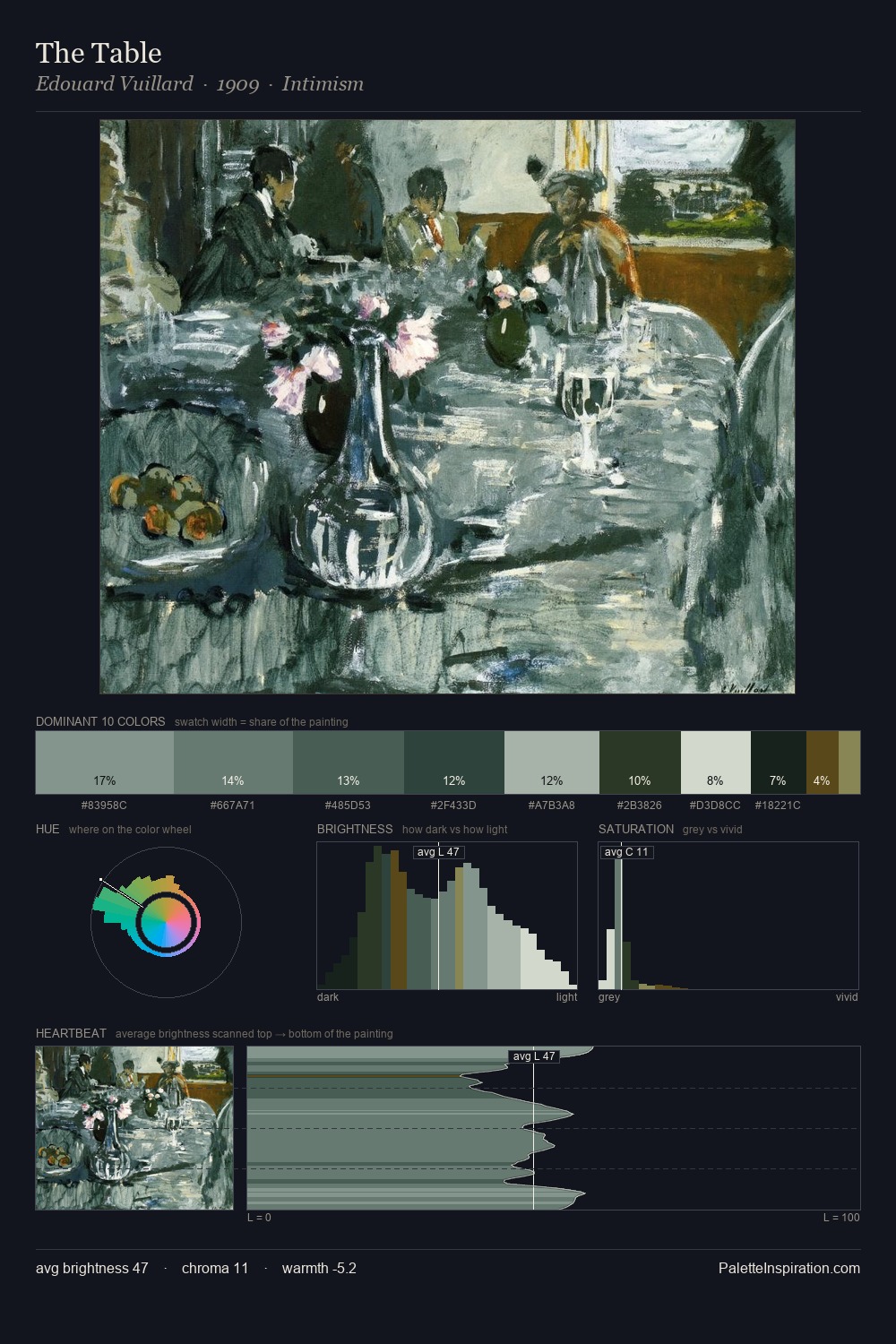Viewport: 896px width, 1344px height.
Task: Click the hex code text '#2F433D'
Action: click(x=453, y=805)
